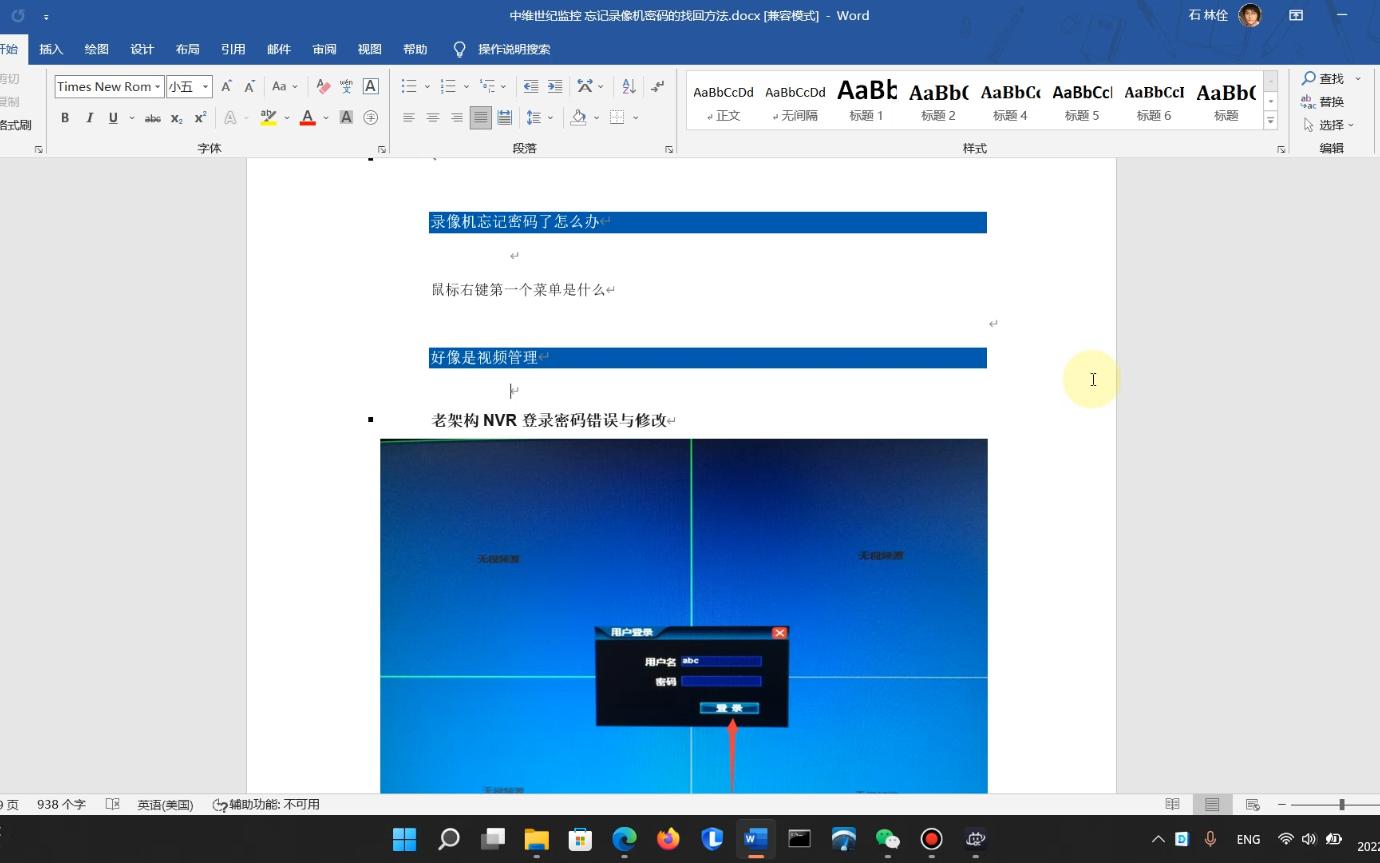This screenshot has width=1380, height=863.
Task: Open WeChat from the taskbar
Action: tap(887, 839)
